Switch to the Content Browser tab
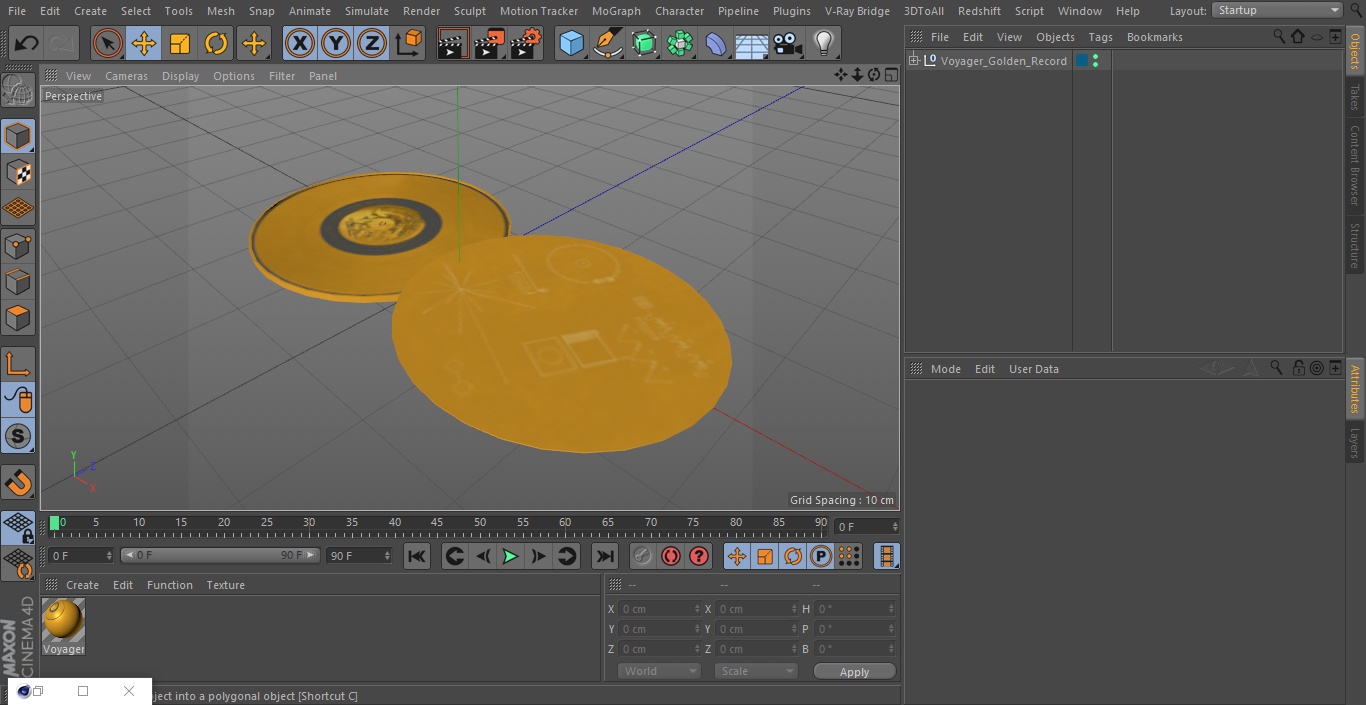The height and width of the screenshot is (705, 1366). coord(1355,165)
